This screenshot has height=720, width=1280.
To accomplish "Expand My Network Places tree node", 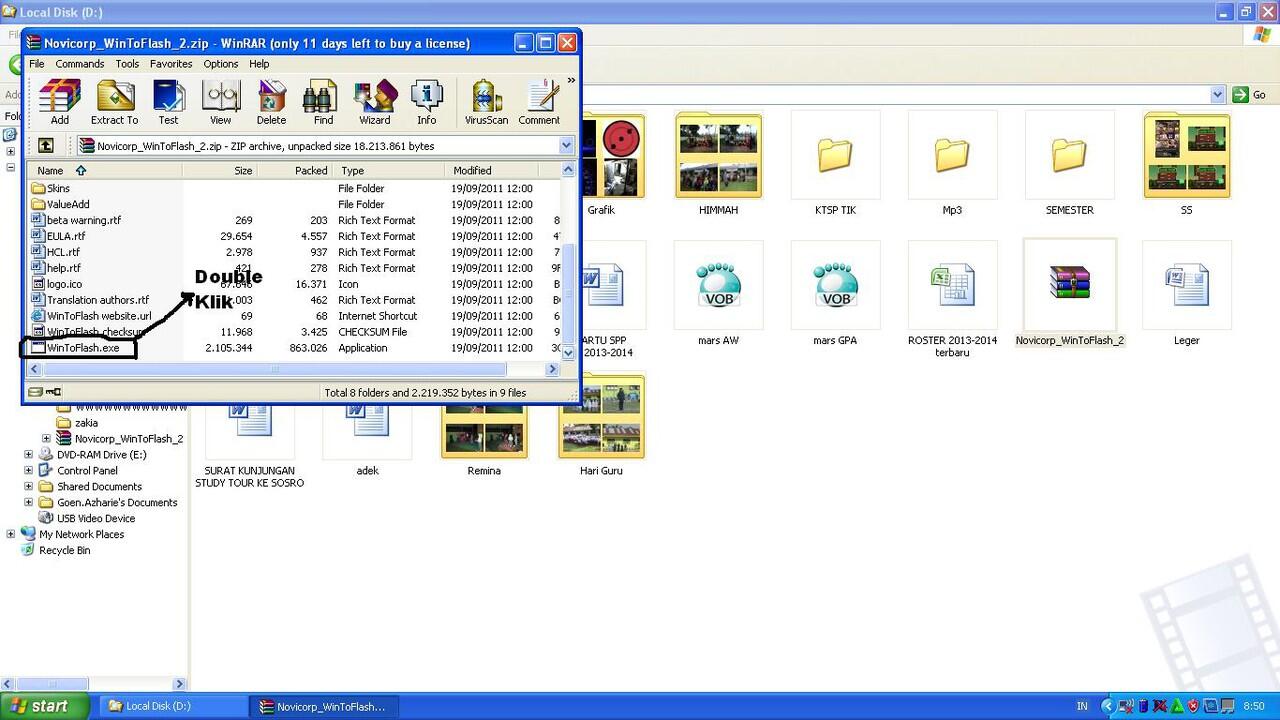I will pos(11,535).
